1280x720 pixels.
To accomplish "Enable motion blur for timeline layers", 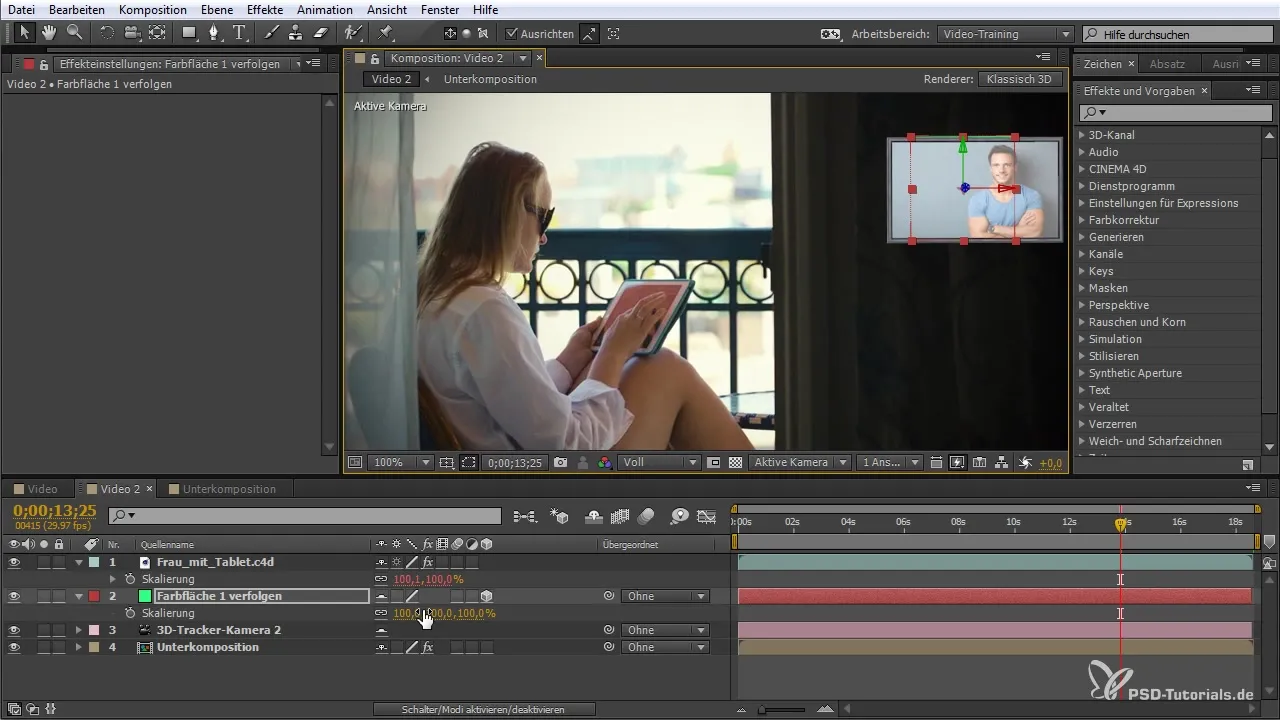I will [646, 517].
